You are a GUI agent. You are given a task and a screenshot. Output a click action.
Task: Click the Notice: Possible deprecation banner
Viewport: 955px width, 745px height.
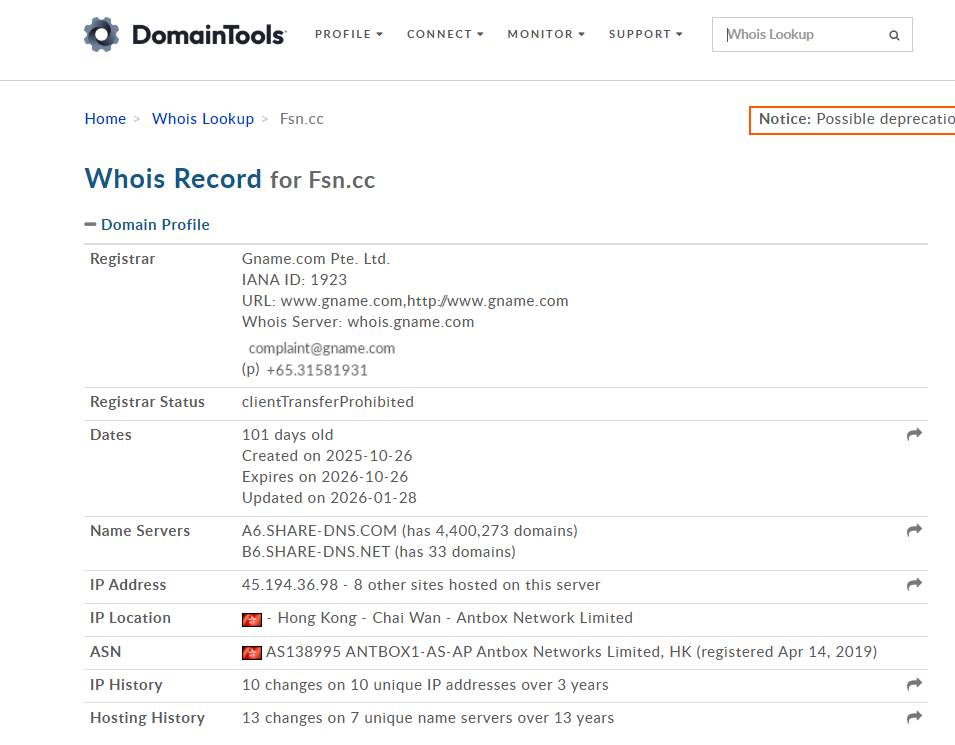(x=852, y=120)
